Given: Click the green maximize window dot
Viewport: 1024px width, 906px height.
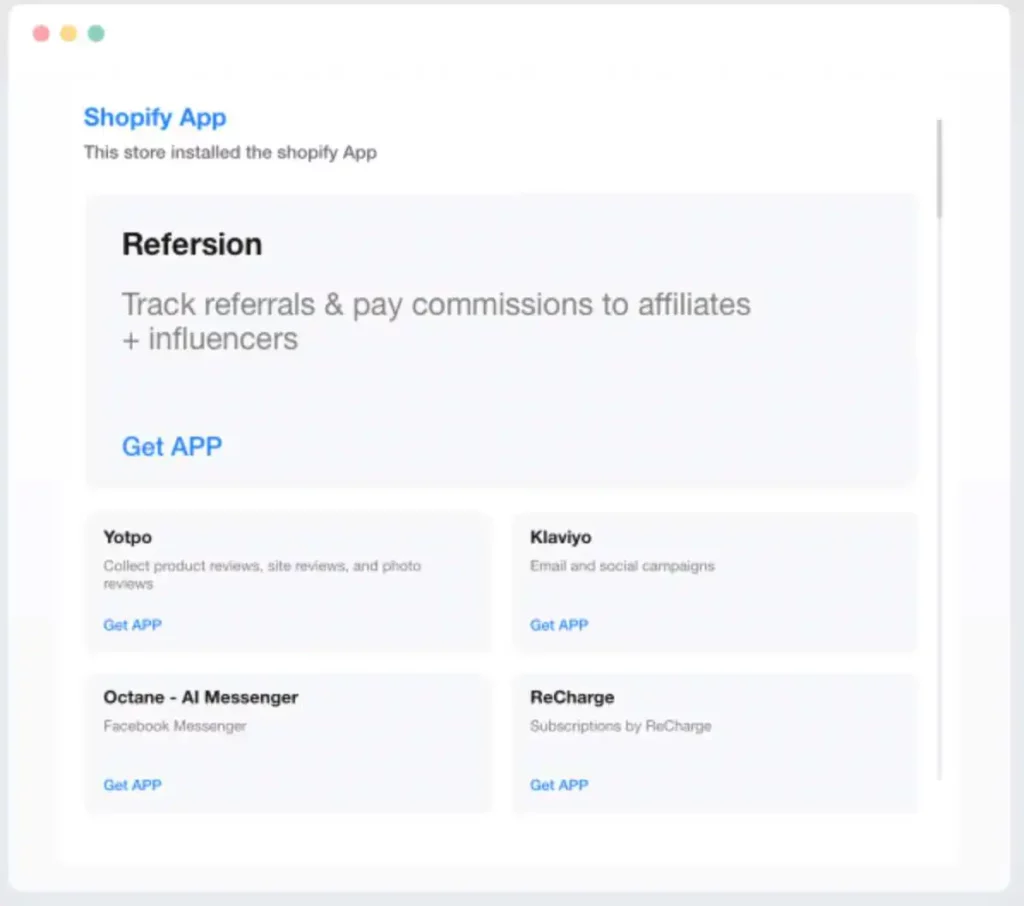Looking at the screenshot, I should point(96,33).
